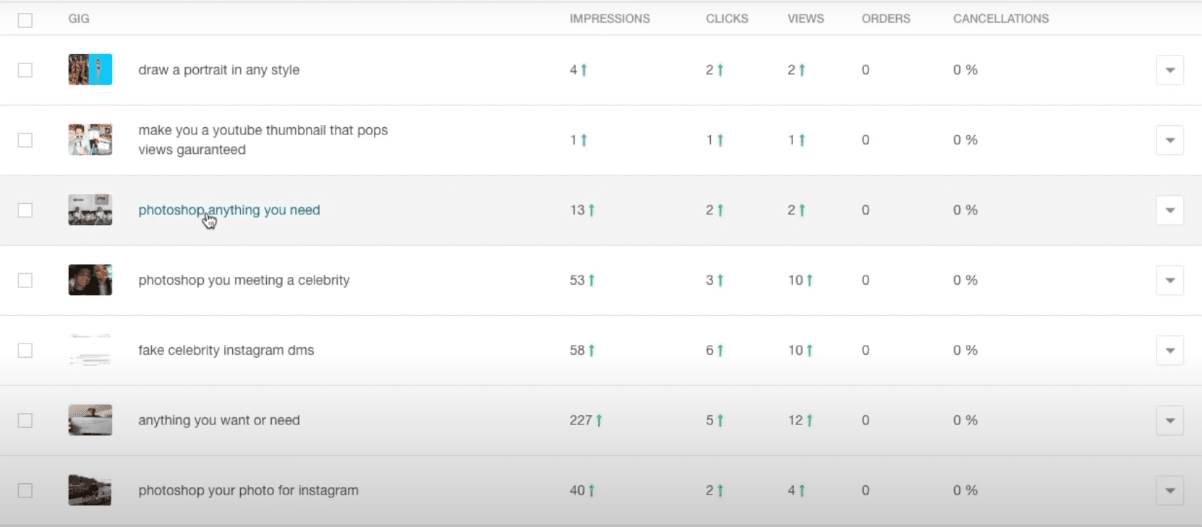Click fake celebrity instagram dms thumbnail
Viewport: 1202px width, 527px height.
tap(90, 350)
